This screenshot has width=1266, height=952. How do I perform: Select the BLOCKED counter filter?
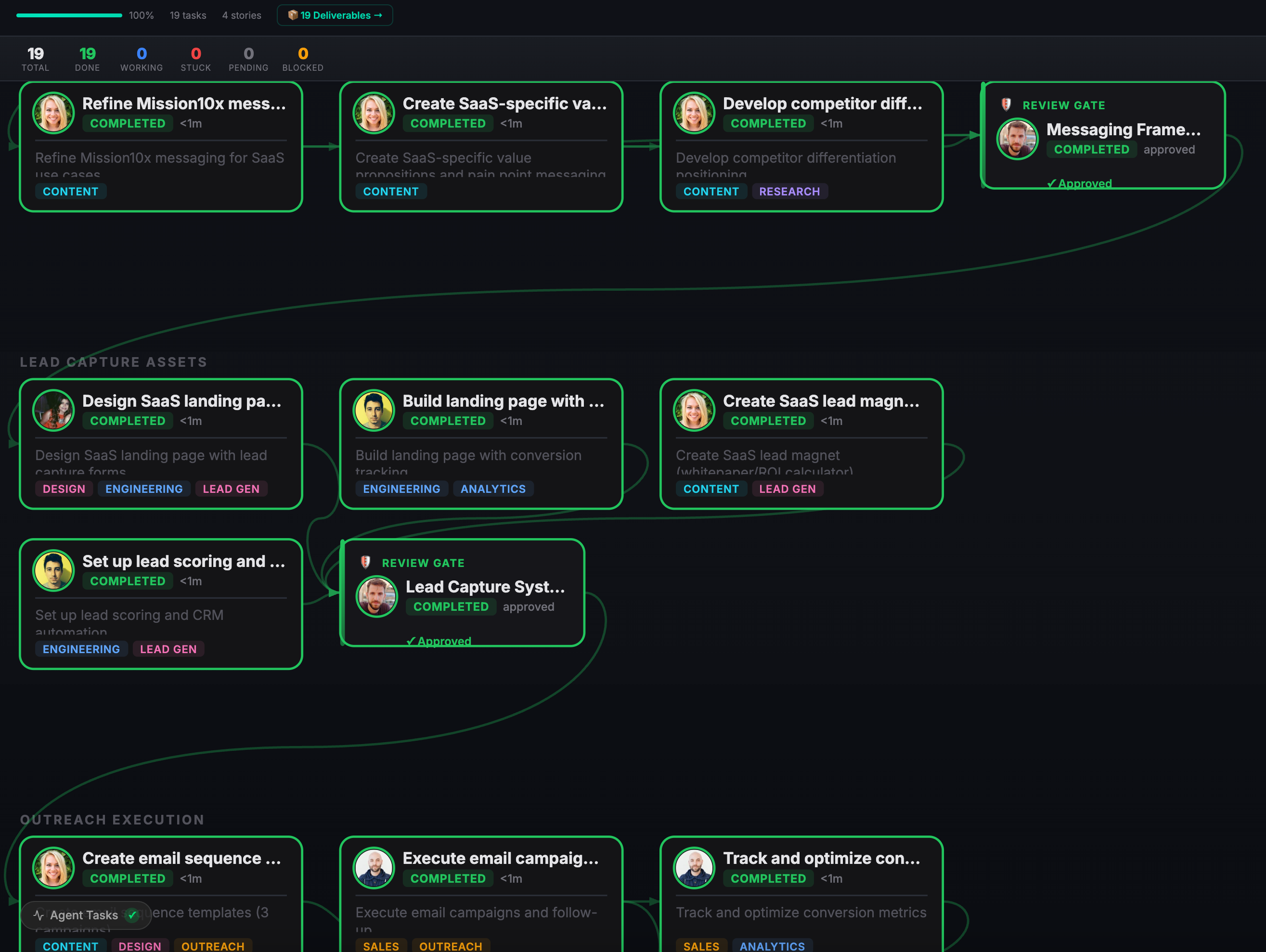click(303, 58)
